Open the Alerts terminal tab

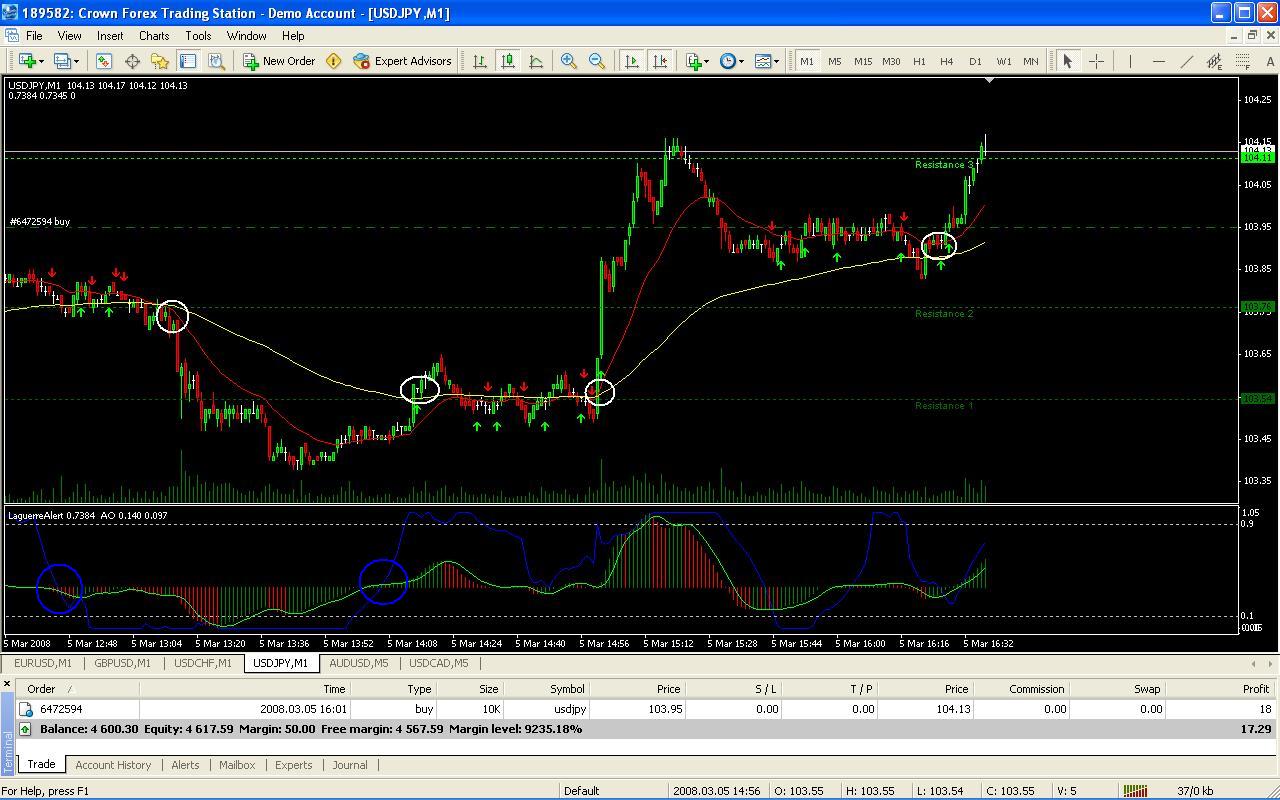[185, 765]
